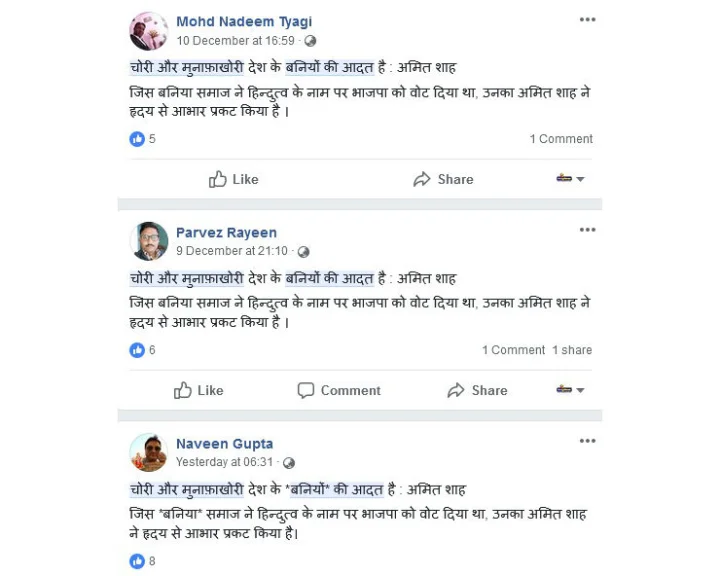
Task: Click public globe icon on Parvez Rayeen's post
Action: (x=303, y=252)
